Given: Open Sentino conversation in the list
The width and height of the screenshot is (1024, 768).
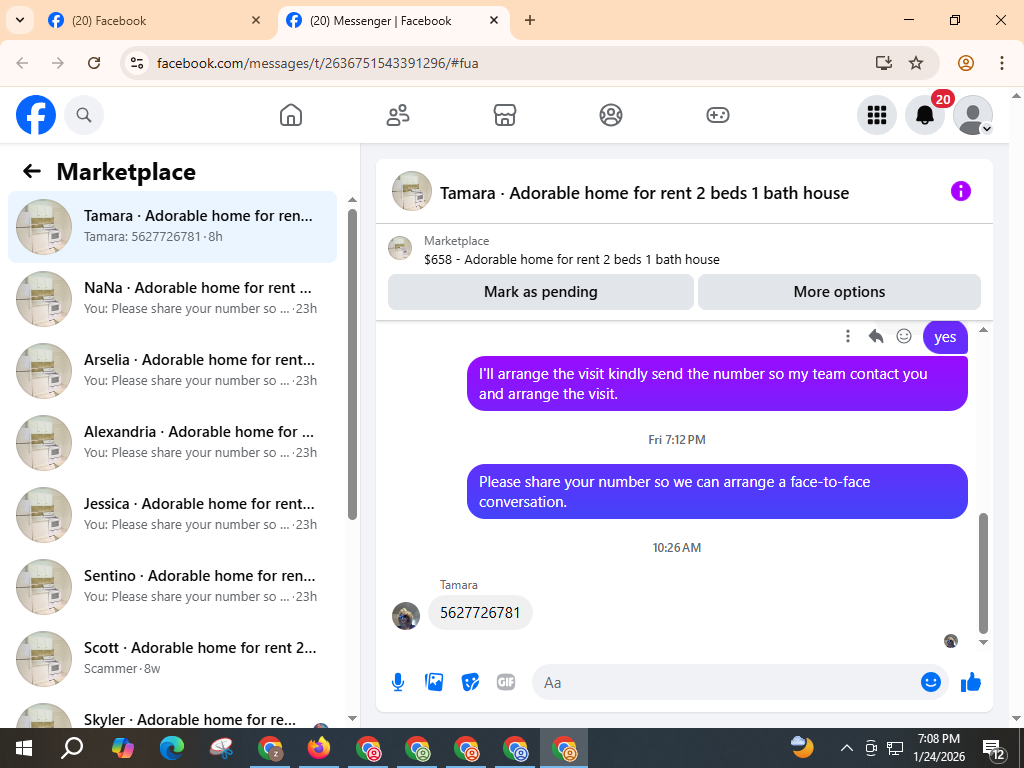Looking at the screenshot, I should [172, 586].
